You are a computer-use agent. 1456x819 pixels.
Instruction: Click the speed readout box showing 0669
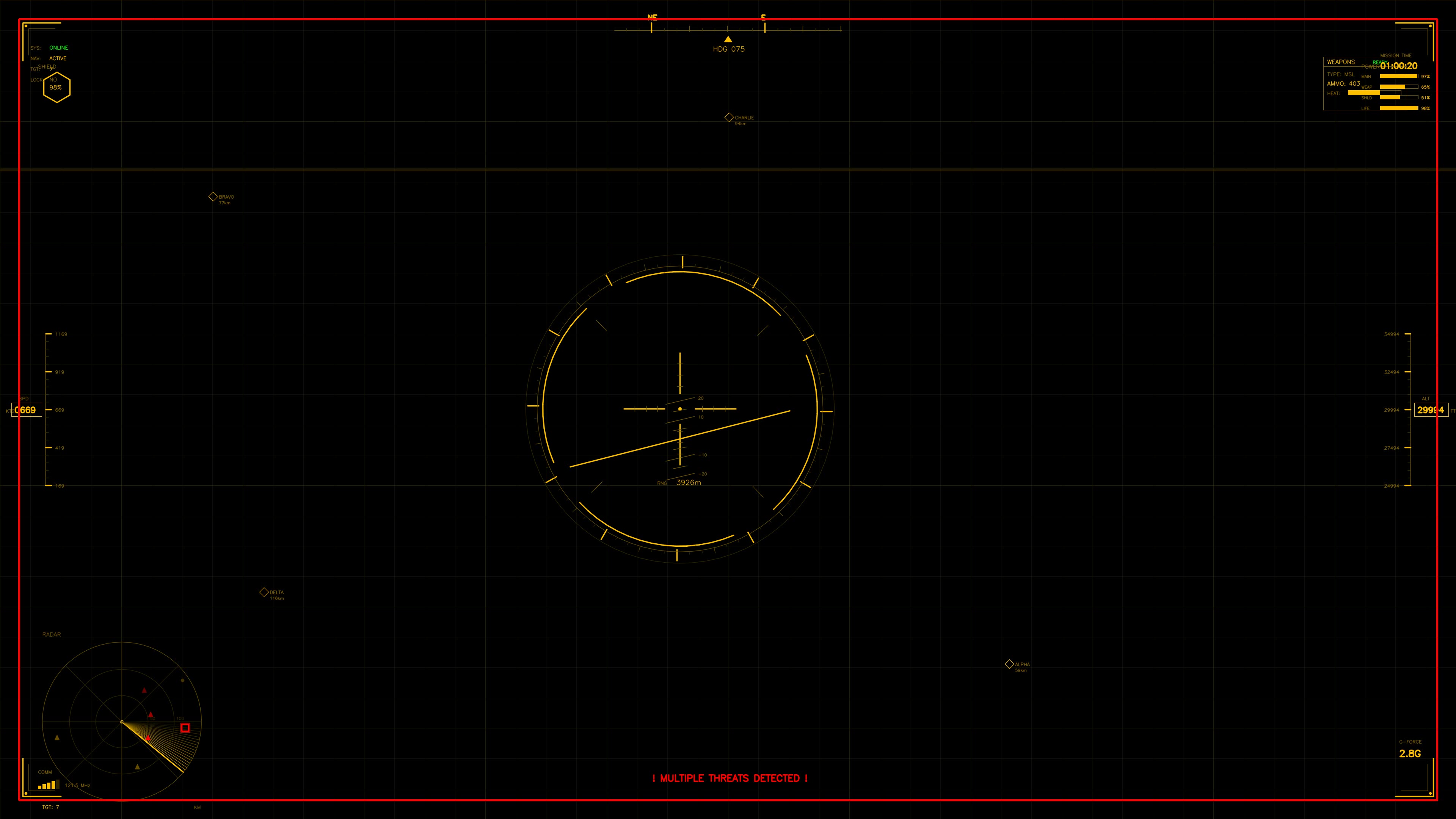26,410
